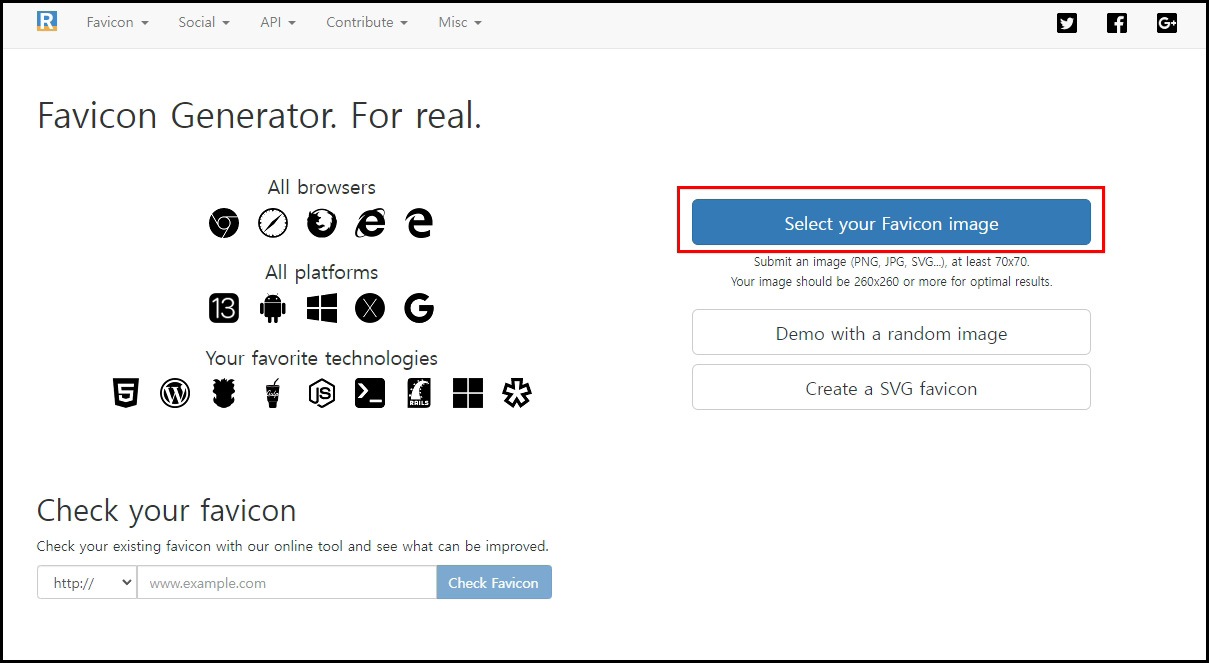Click the macOS X platform icon
1209x663 pixels.
(370, 308)
